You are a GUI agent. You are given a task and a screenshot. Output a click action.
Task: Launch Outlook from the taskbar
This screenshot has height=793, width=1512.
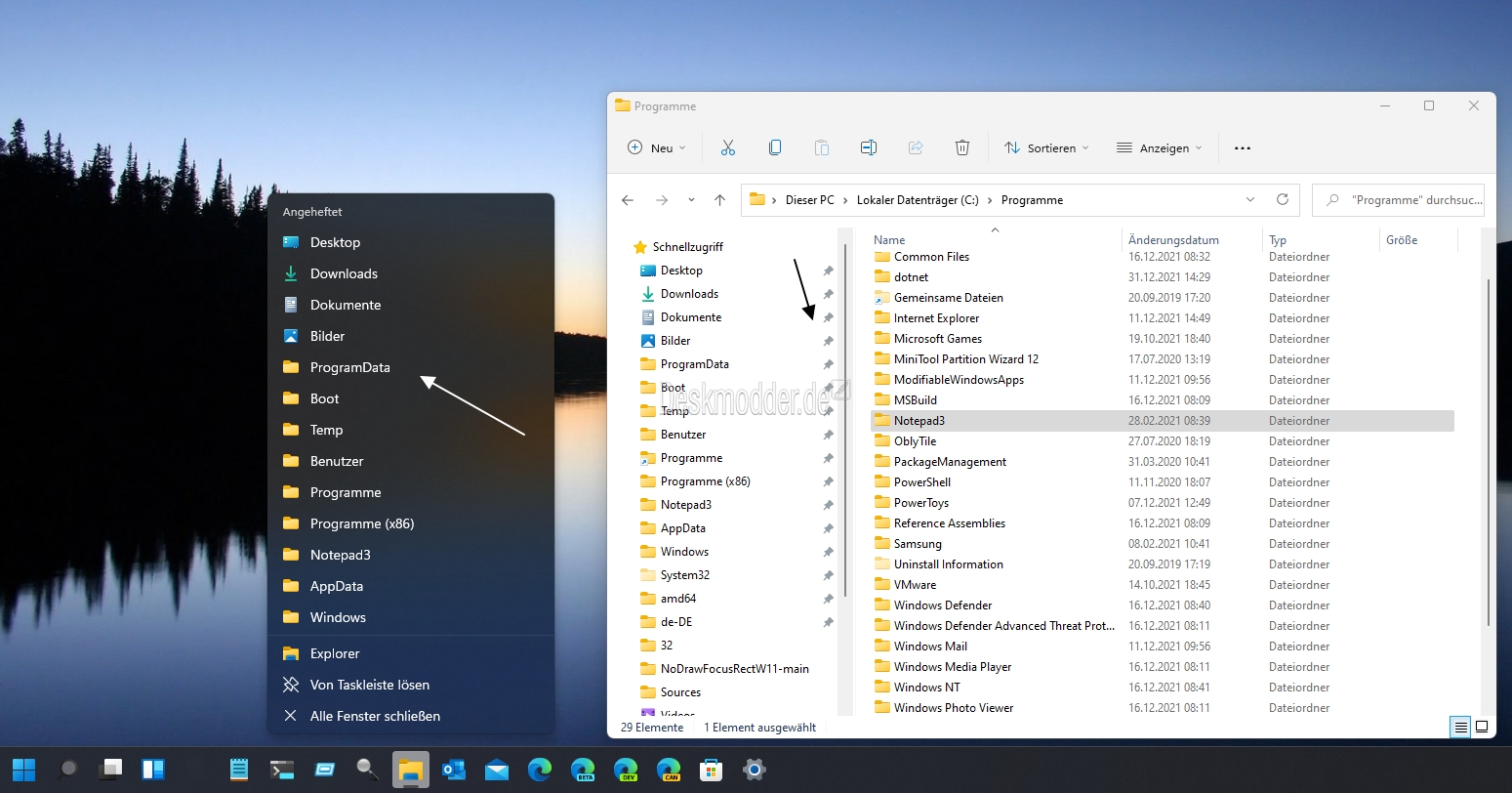(454, 770)
